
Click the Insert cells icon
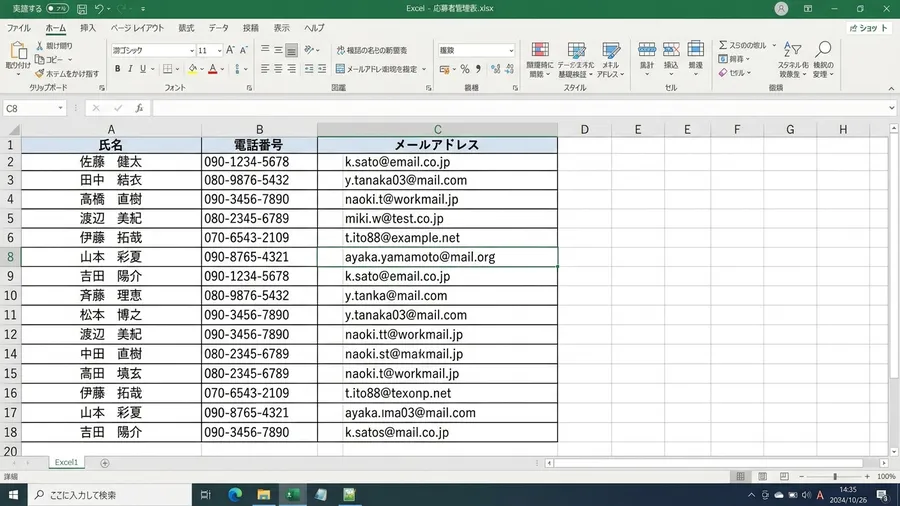pos(647,50)
